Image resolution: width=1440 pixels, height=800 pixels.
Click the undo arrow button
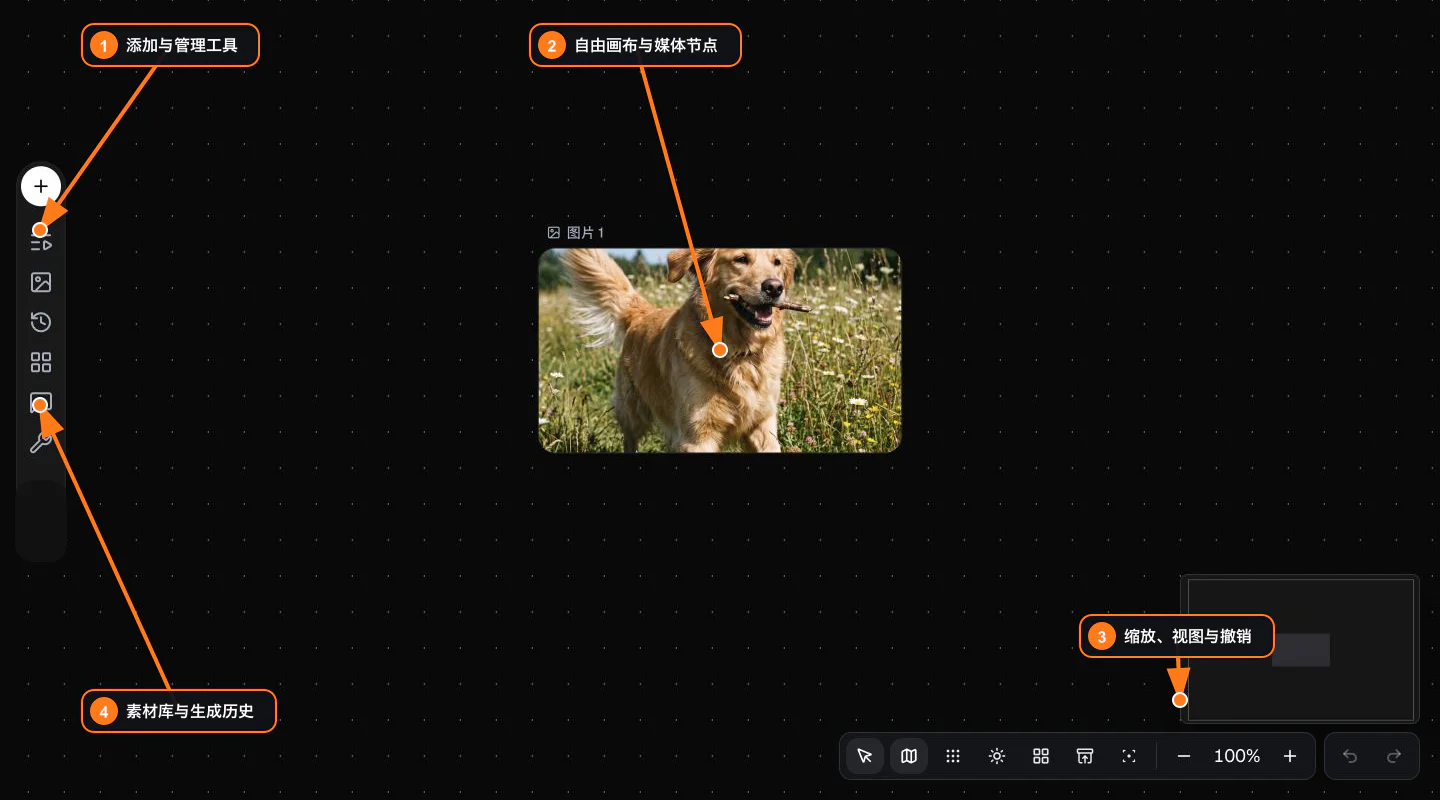tap(1350, 756)
